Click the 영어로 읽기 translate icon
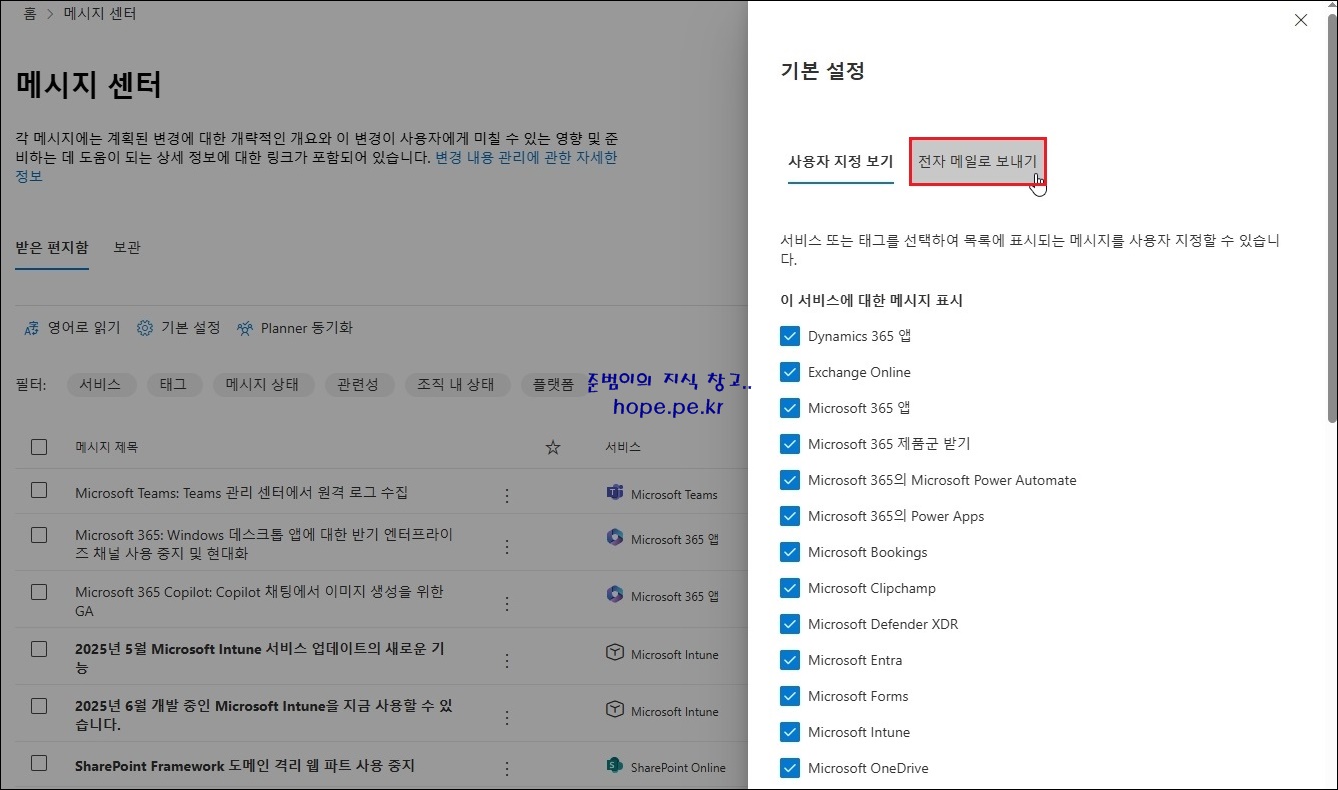The width and height of the screenshot is (1338, 790). point(31,328)
